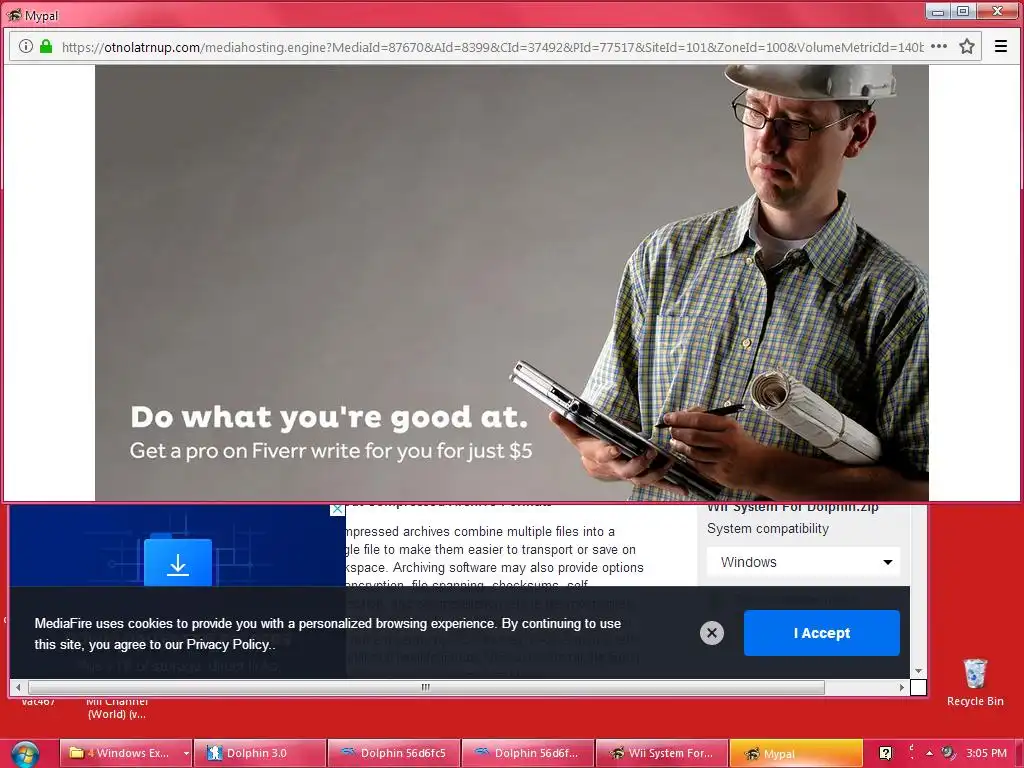Click the horizontal scrollbar thumb in the rear window

click(x=426, y=687)
